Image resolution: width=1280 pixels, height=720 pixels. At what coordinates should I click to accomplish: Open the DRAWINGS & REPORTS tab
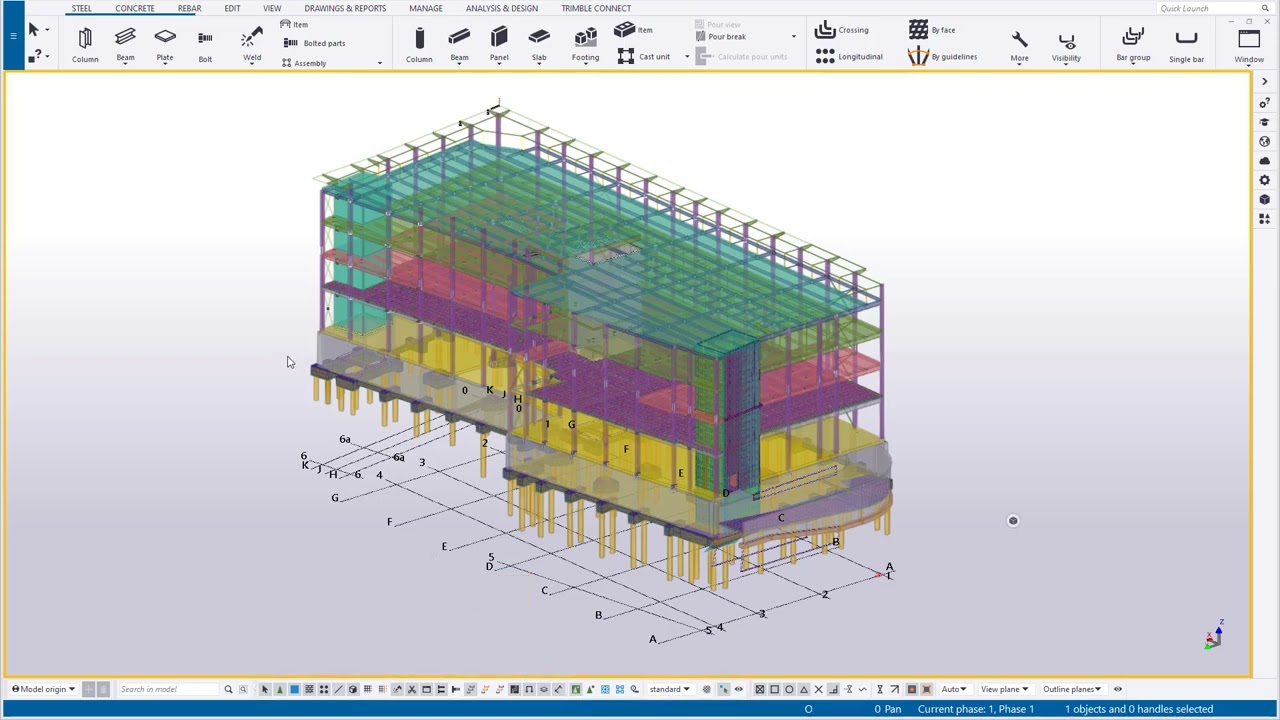(345, 8)
